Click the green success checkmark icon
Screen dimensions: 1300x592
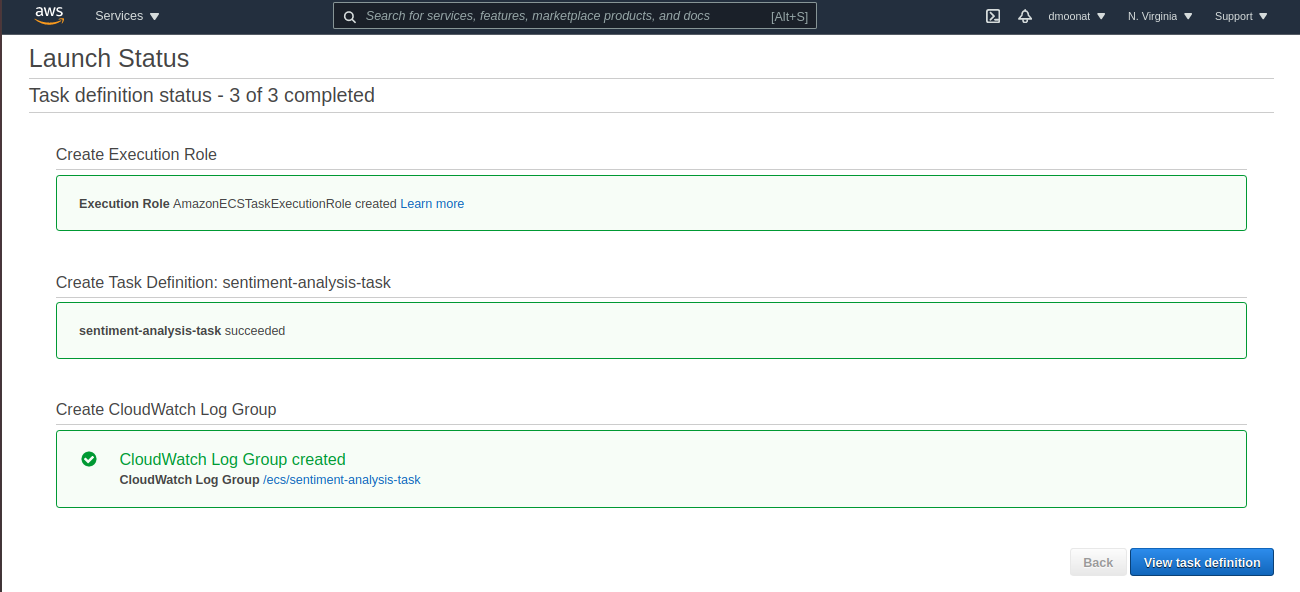pyautogui.click(x=89, y=459)
